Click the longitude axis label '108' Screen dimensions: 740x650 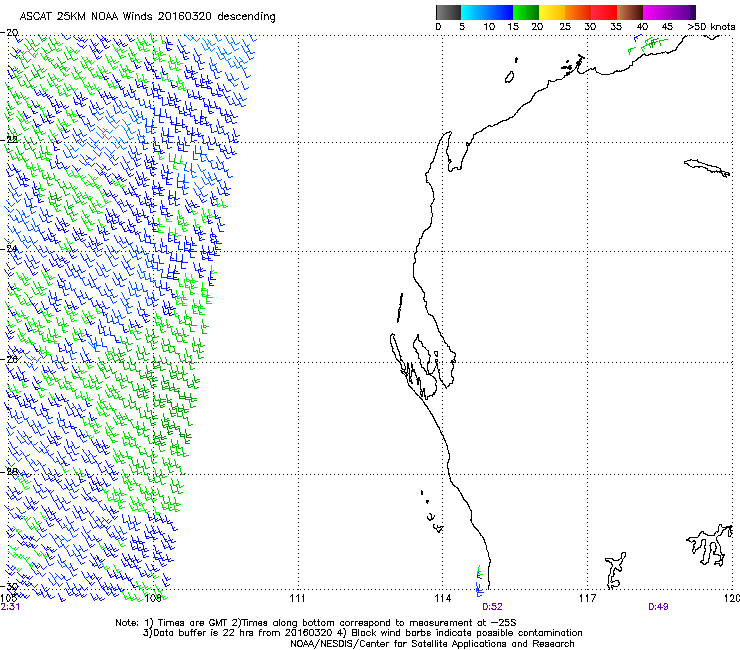(152, 599)
